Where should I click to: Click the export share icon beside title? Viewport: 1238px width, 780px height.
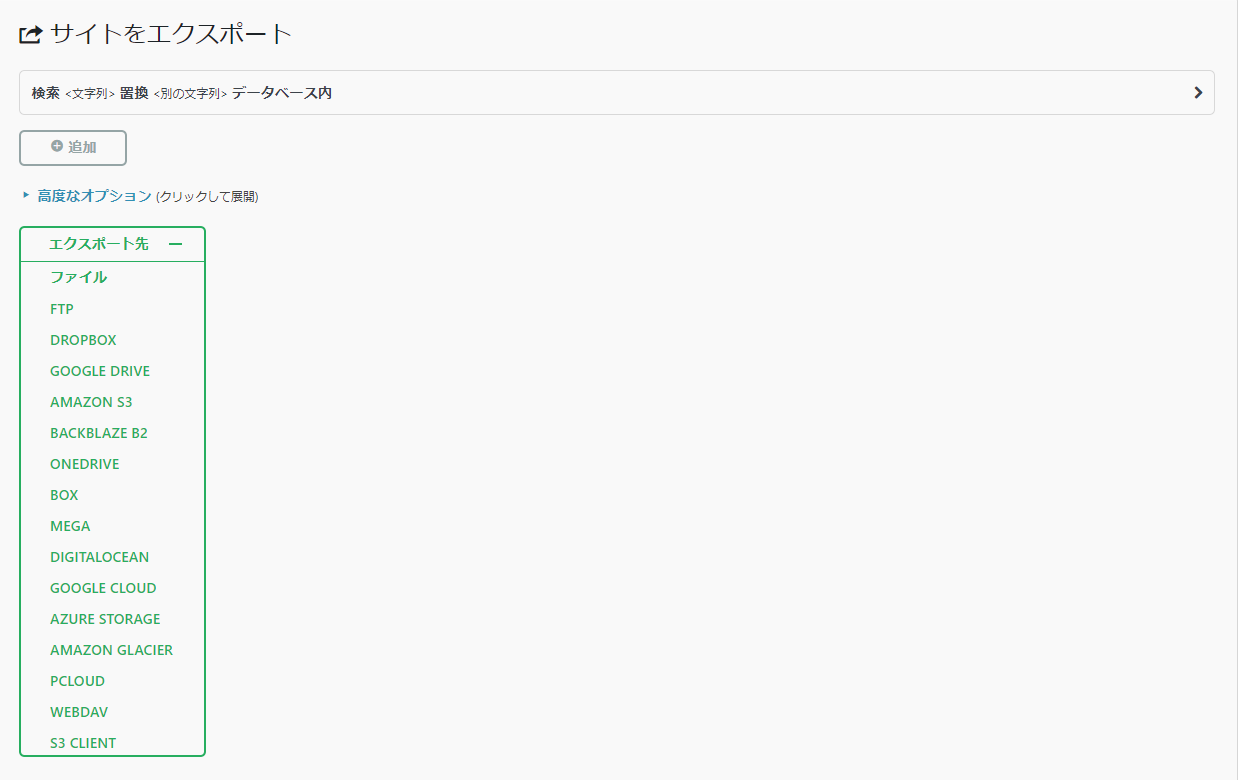(31, 34)
